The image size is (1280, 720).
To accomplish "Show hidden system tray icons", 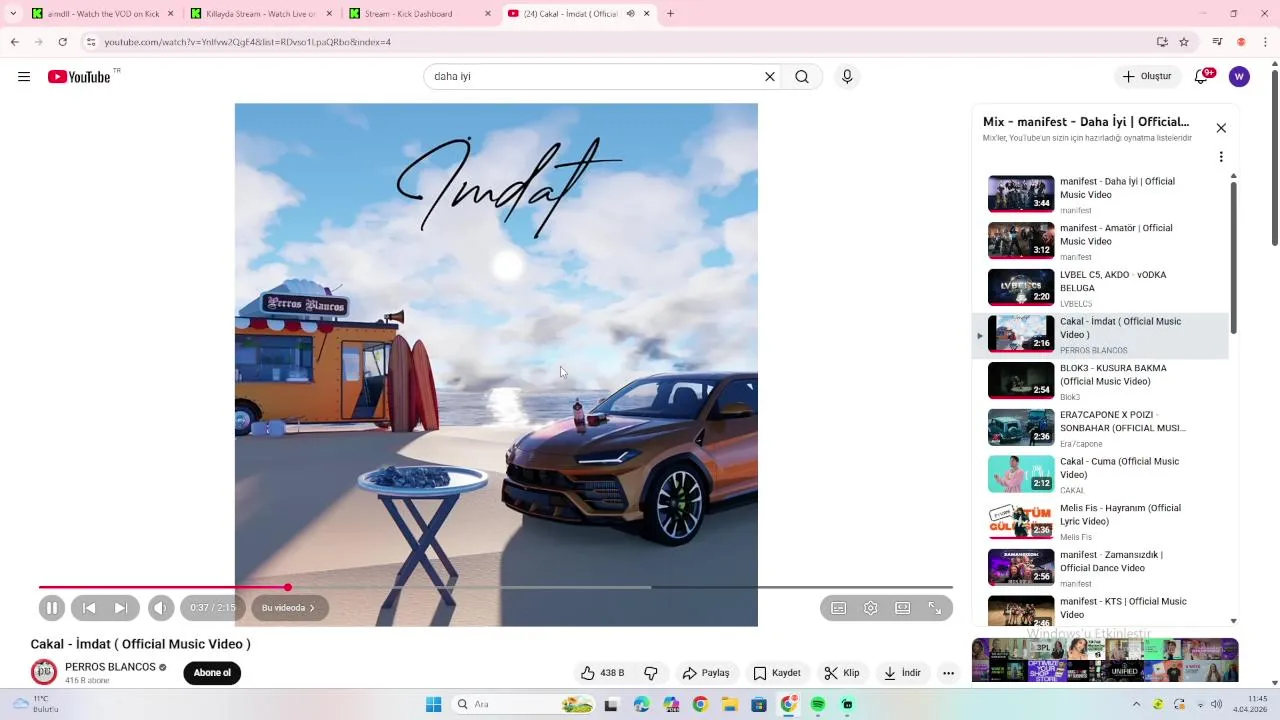I will pyautogui.click(x=1136, y=705).
